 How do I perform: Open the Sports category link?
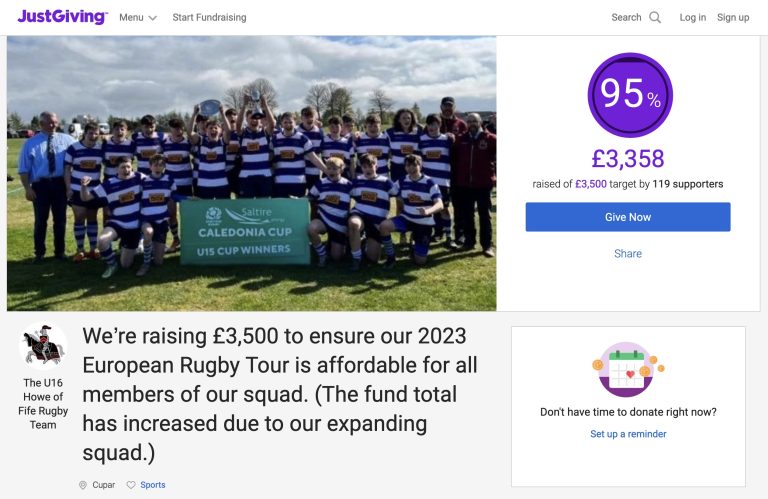pyautogui.click(x=153, y=485)
